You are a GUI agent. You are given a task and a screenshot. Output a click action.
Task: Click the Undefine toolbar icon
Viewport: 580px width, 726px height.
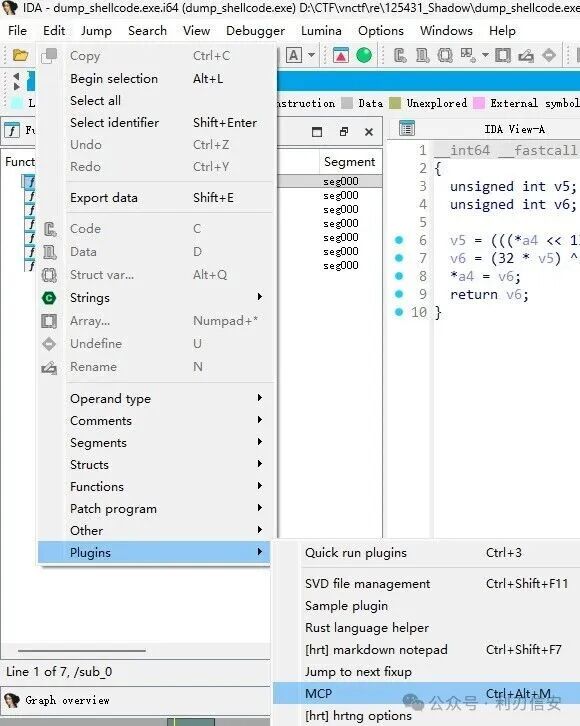point(549,56)
